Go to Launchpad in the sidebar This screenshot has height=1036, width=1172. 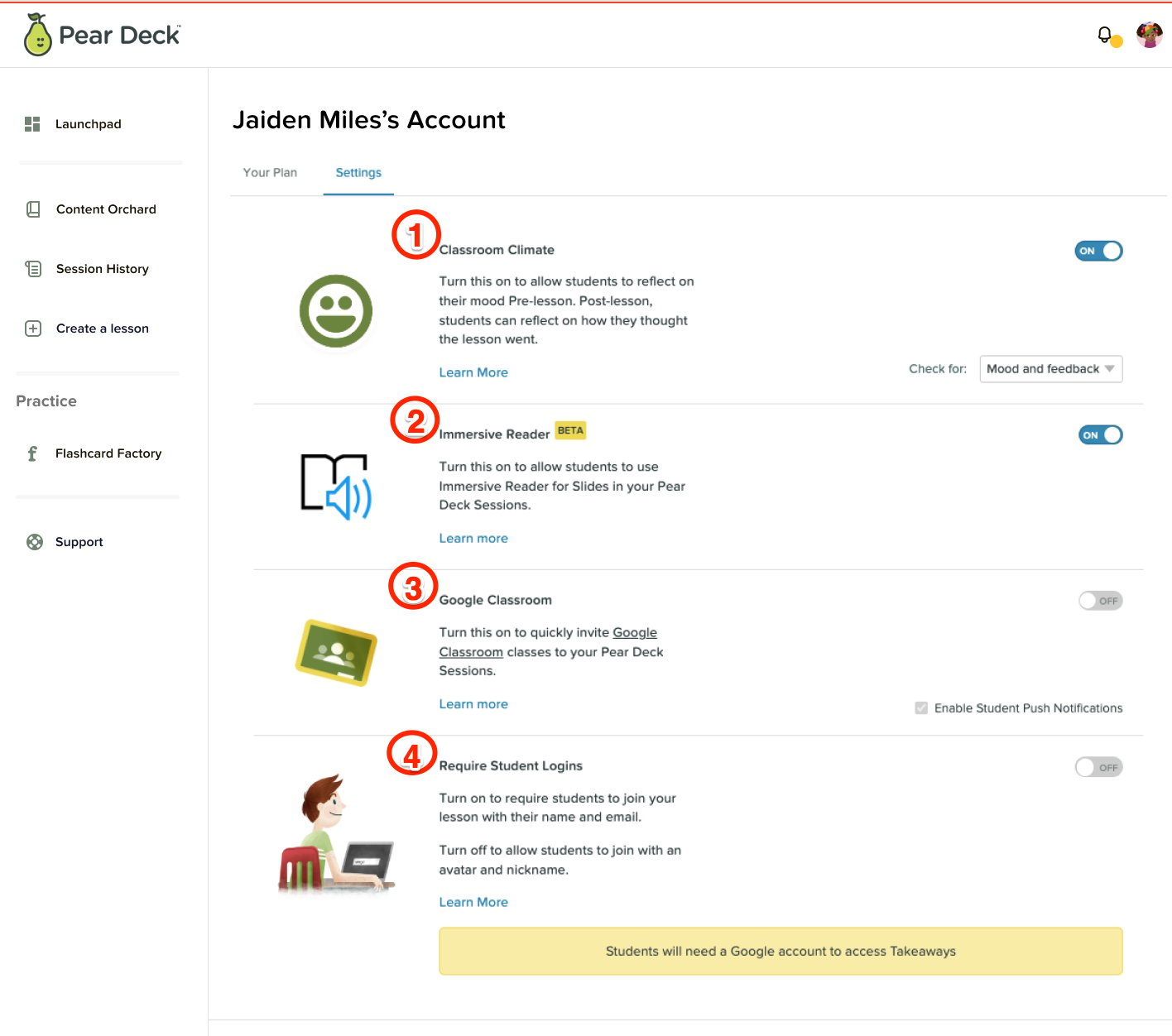pos(88,124)
